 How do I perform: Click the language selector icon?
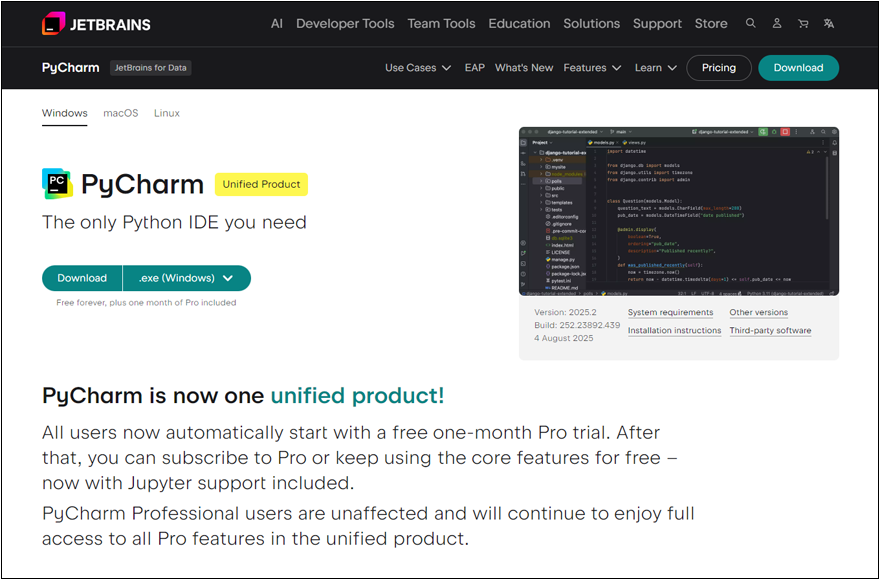click(829, 24)
